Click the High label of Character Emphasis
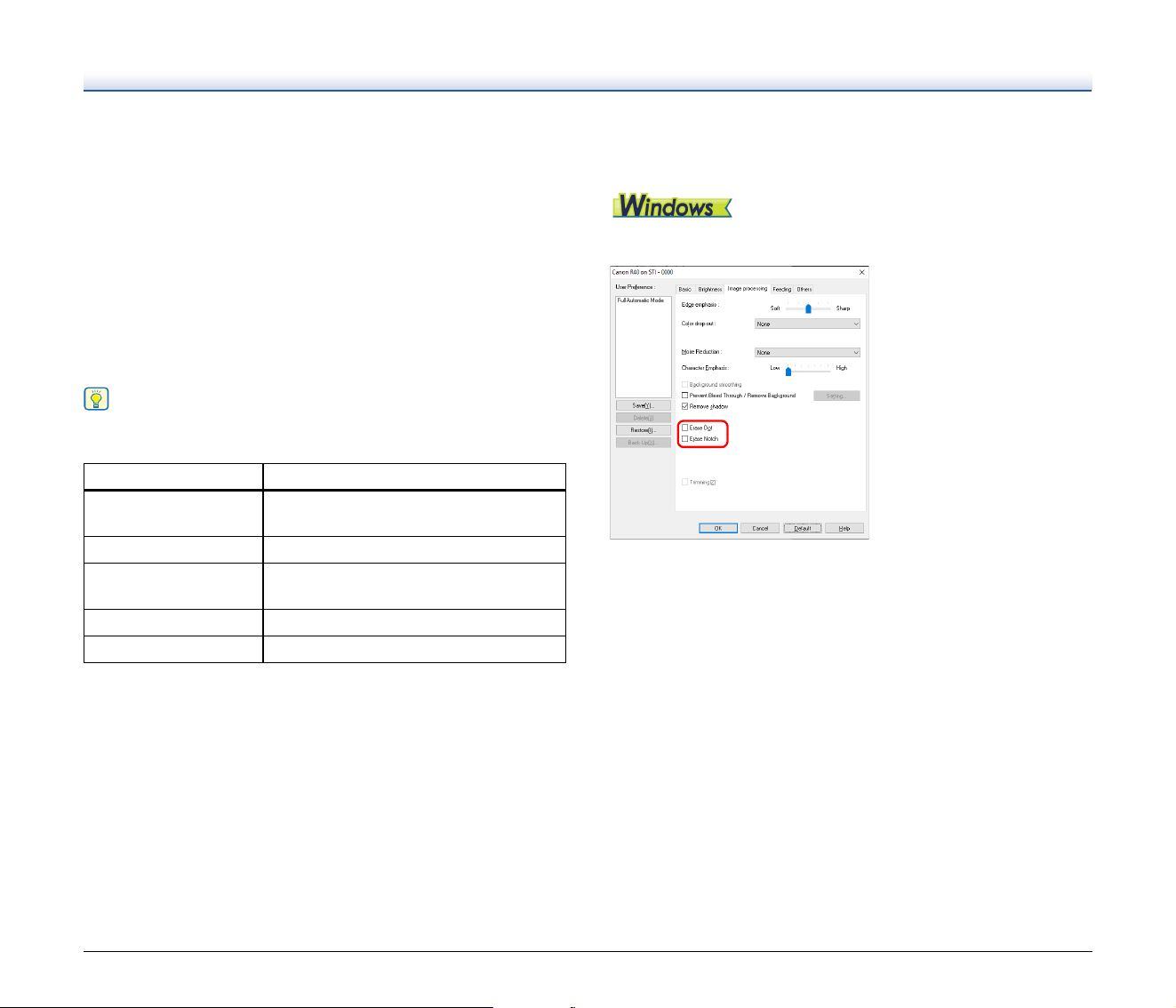The width and height of the screenshot is (1176, 1008). (842, 368)
